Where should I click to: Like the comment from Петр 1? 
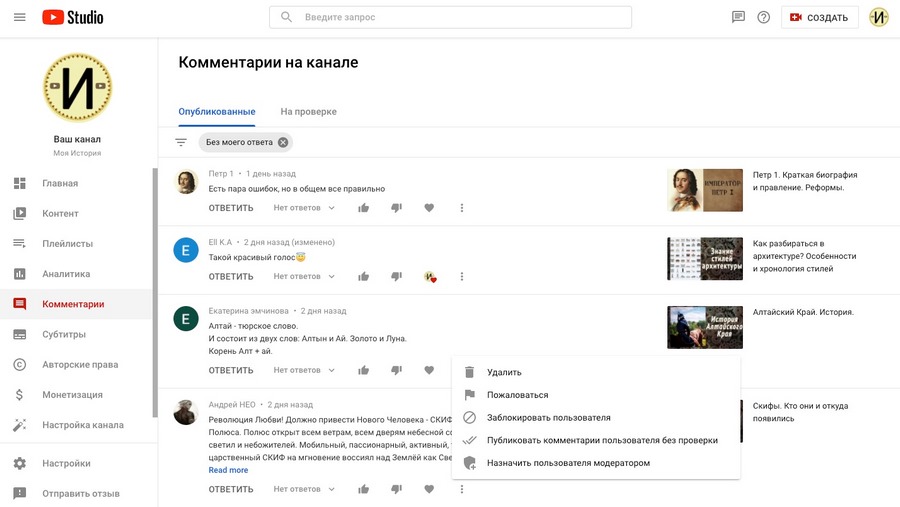[364, 208]
